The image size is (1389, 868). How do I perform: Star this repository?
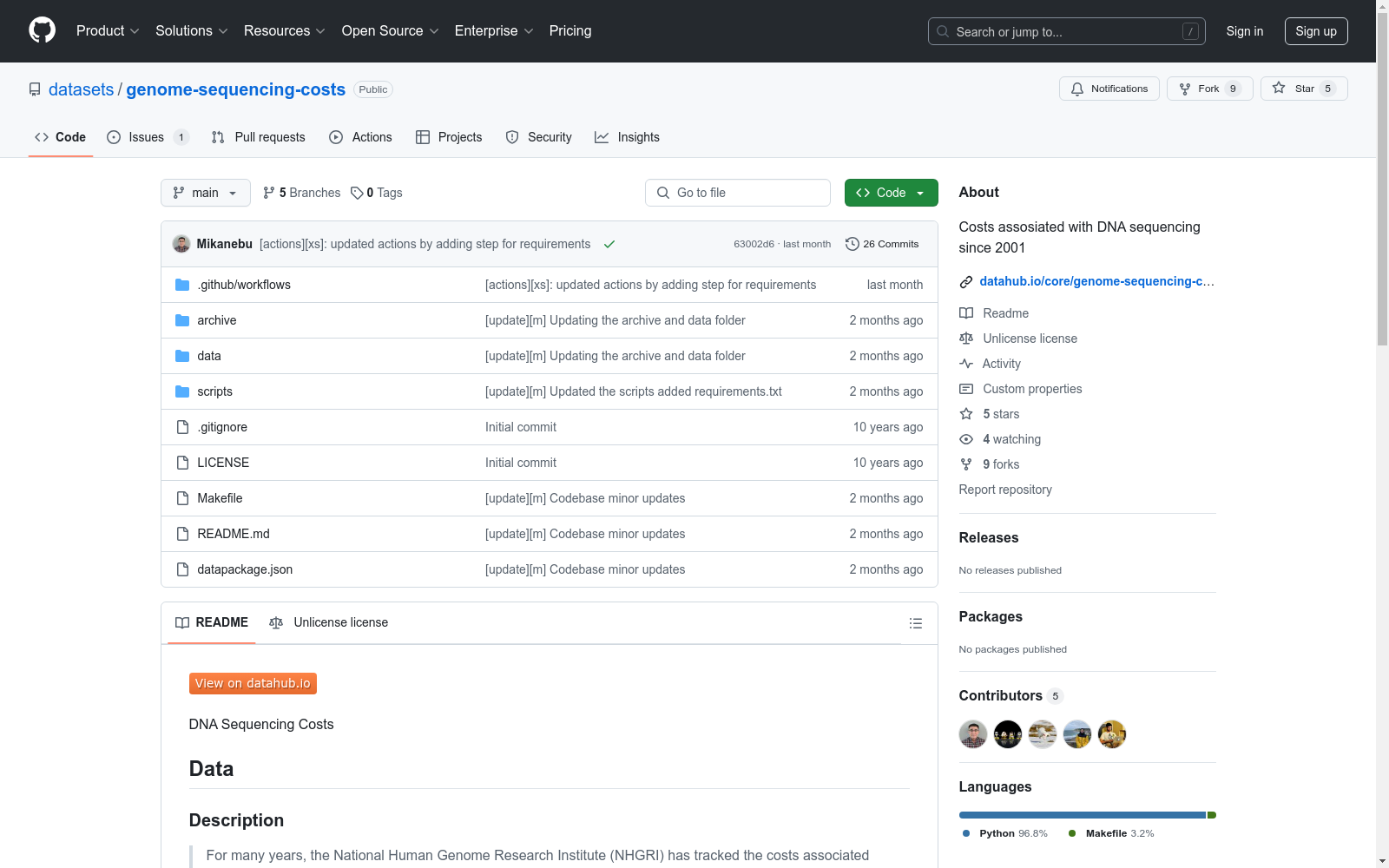tap(1304, 89)
